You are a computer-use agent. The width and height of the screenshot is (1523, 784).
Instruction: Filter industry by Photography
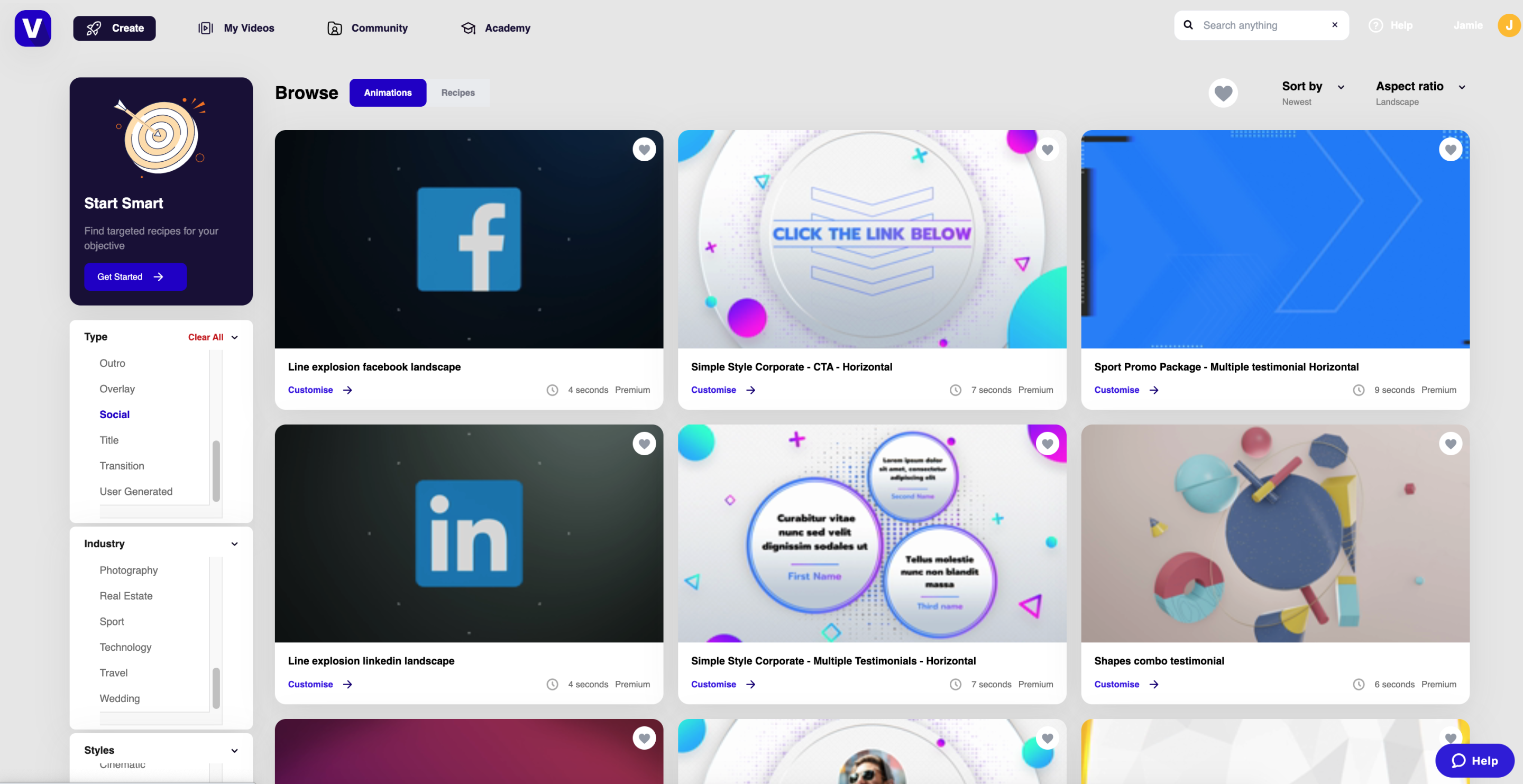129,570
